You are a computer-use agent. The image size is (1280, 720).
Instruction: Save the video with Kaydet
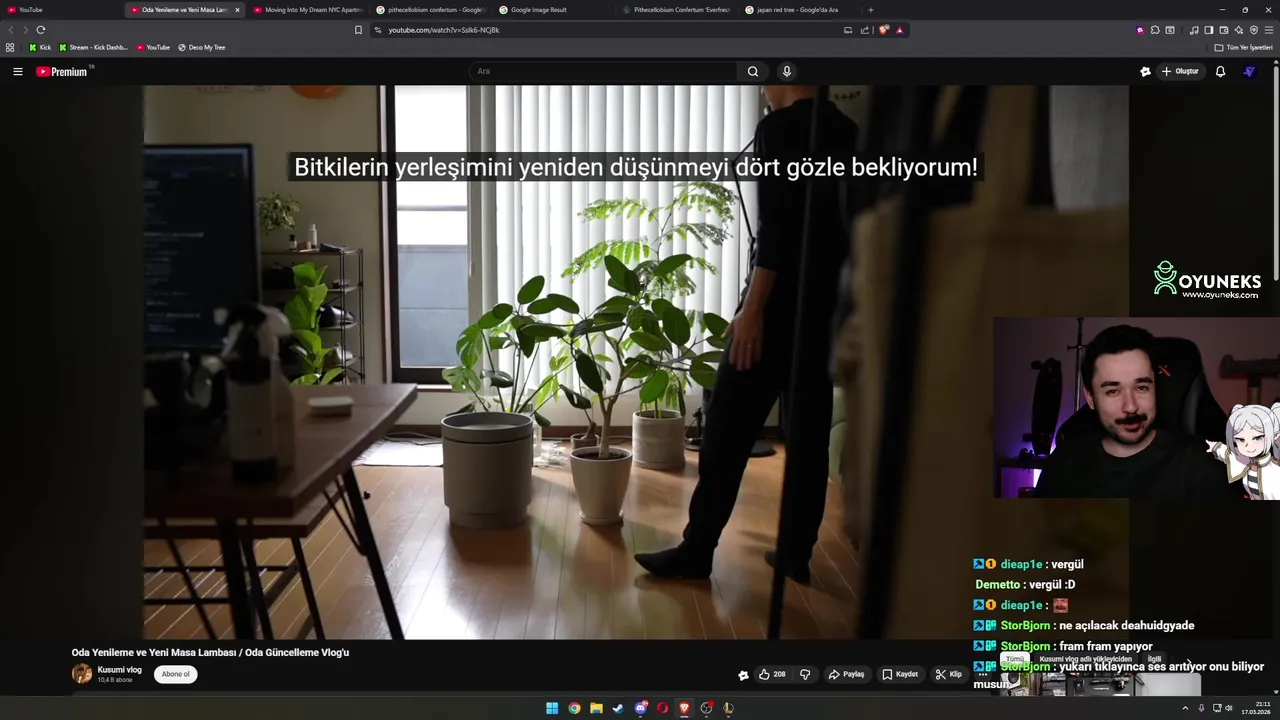click(x=900, y=674)
